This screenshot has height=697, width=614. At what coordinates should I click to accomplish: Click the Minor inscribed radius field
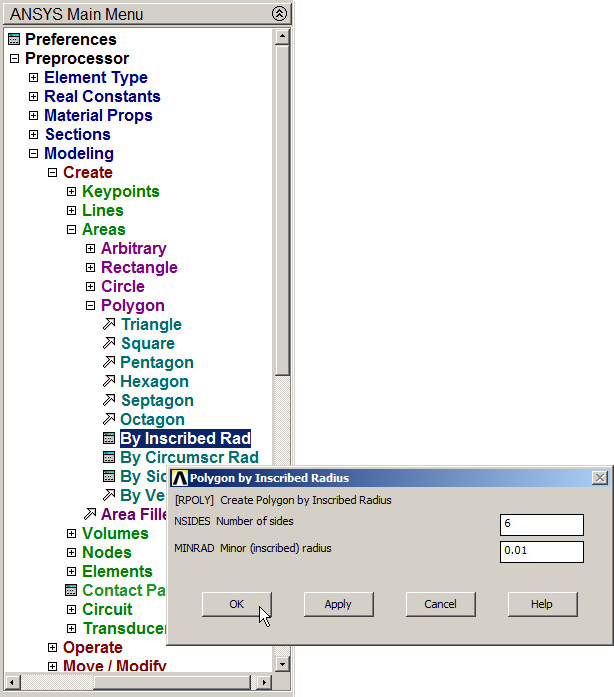[x=542, y=552]
